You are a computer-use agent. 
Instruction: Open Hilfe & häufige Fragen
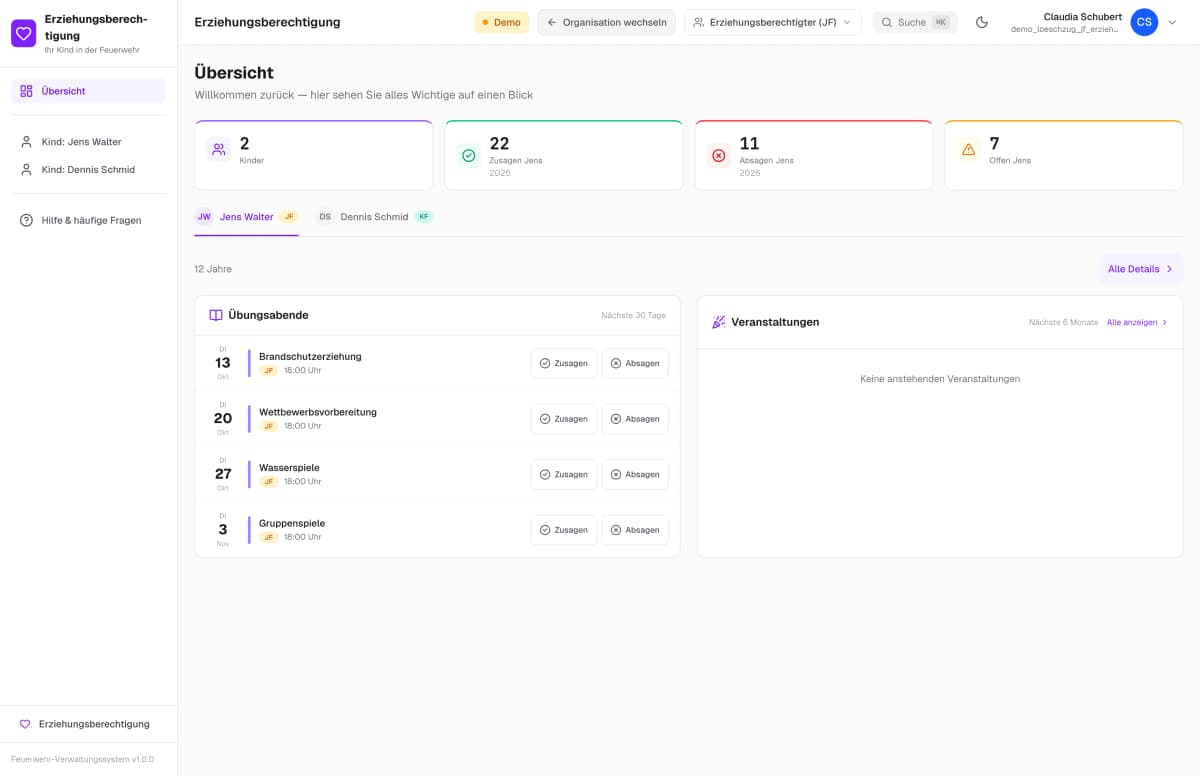click(x=88, y=220)
